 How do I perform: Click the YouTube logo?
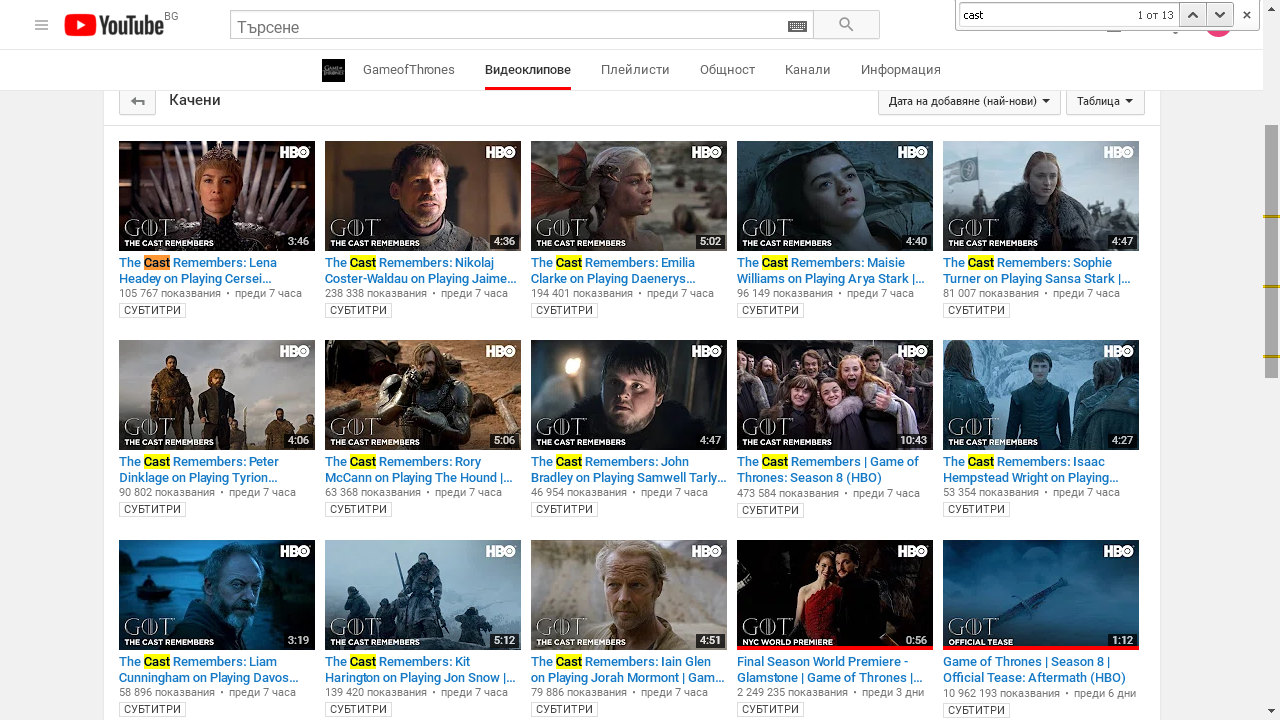click(114, 25)
